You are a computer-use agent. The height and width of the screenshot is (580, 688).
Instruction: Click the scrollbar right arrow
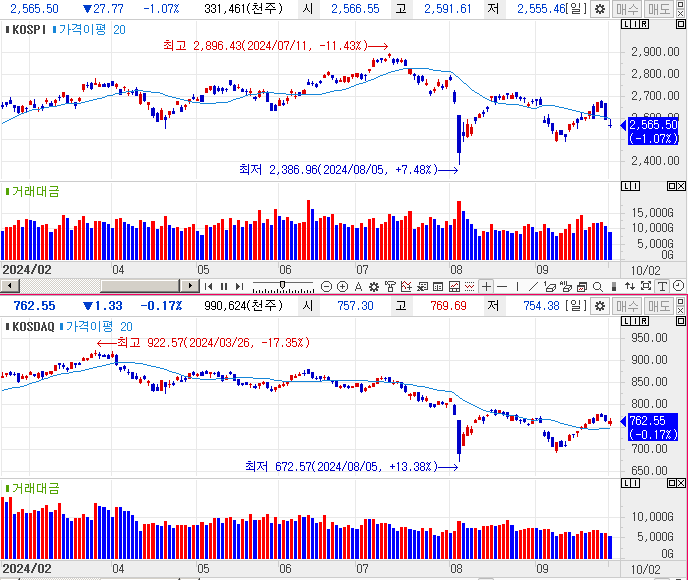190,286
